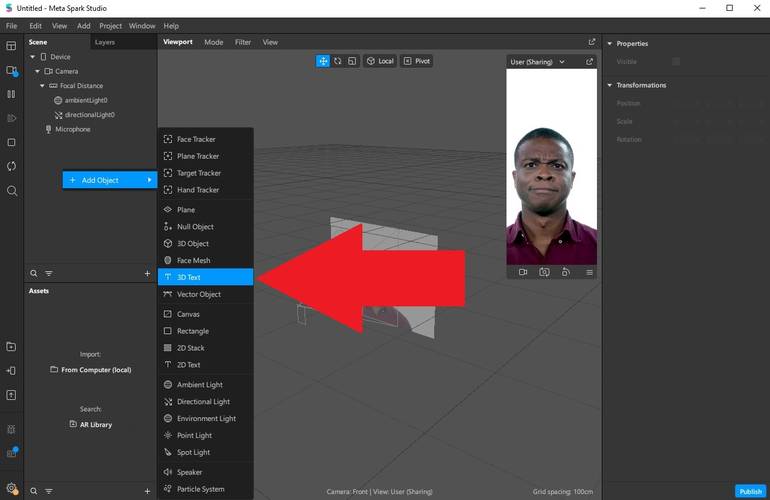Screen dimensions: 770x500
Task: Open the Window menu
Action: click(x=142, y=26)
